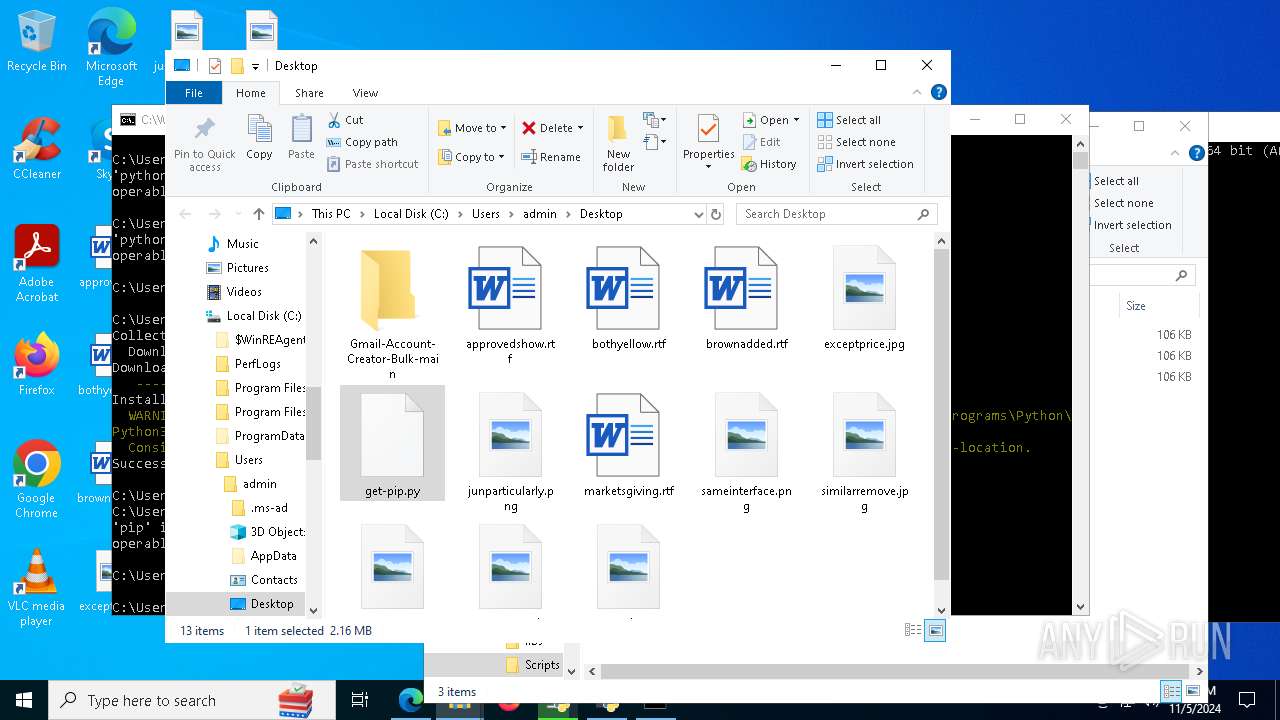The width and height of the screenshot is (1280, 720).
Task: Select Videos in navigation pane
Action: (x=244, y=292)
